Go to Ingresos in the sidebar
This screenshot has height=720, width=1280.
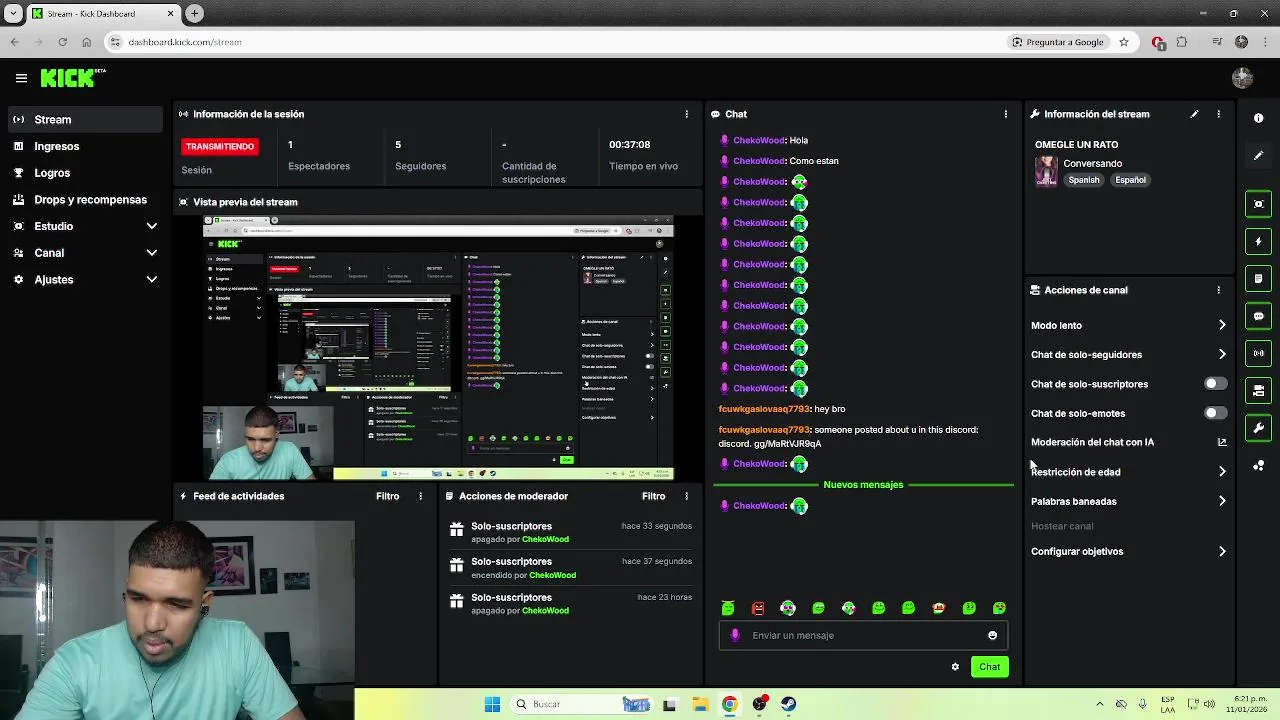point(84,146)
